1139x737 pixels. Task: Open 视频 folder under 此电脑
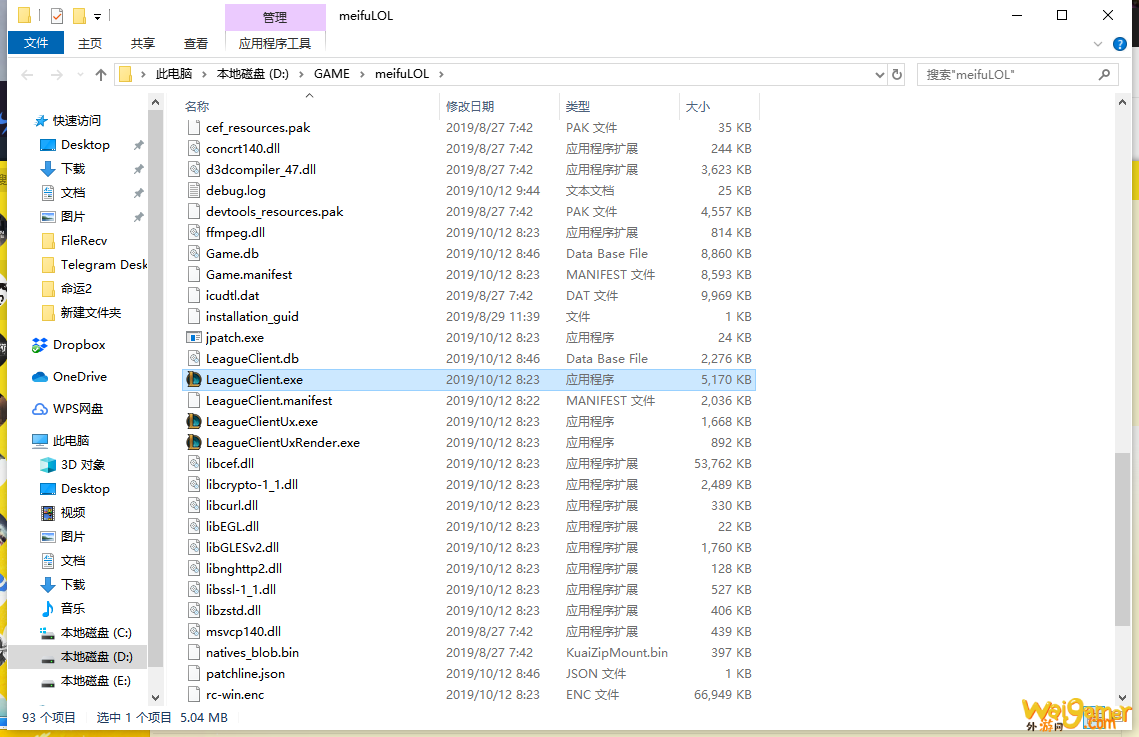(73, 513)
